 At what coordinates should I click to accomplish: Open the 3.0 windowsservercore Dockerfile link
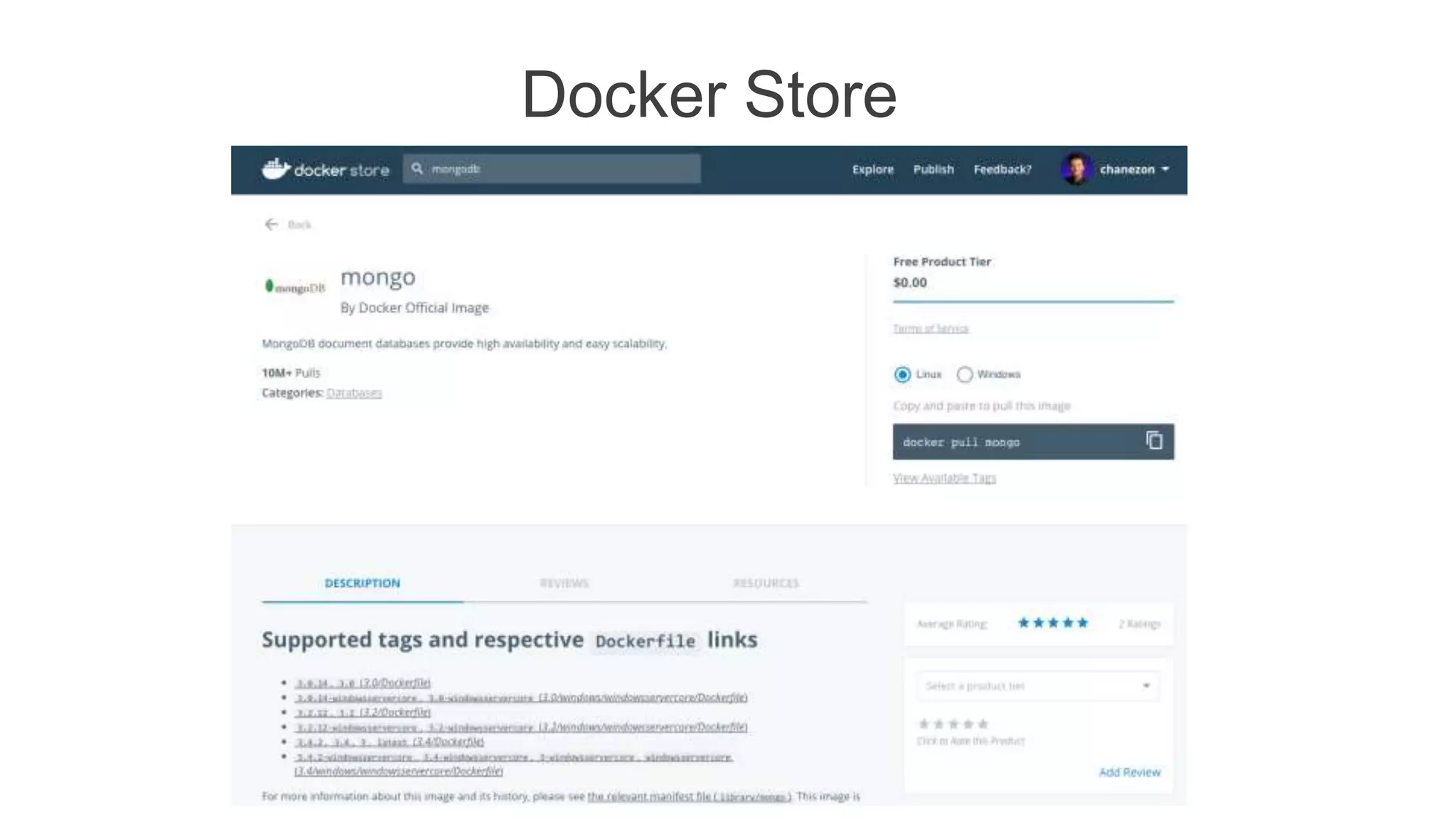tap(521, 697)
